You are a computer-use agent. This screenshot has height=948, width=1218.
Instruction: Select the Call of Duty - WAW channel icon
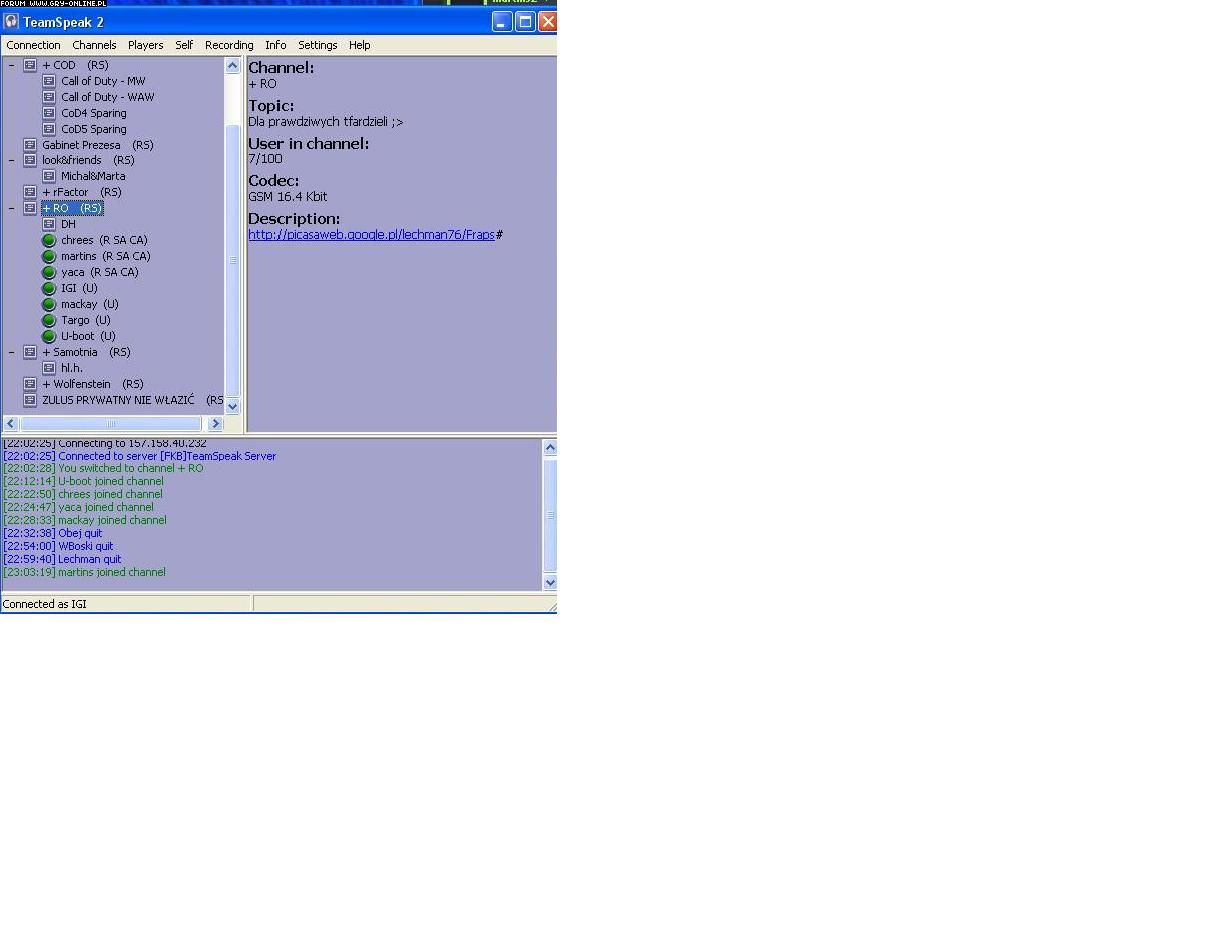[x=49, y=97]
